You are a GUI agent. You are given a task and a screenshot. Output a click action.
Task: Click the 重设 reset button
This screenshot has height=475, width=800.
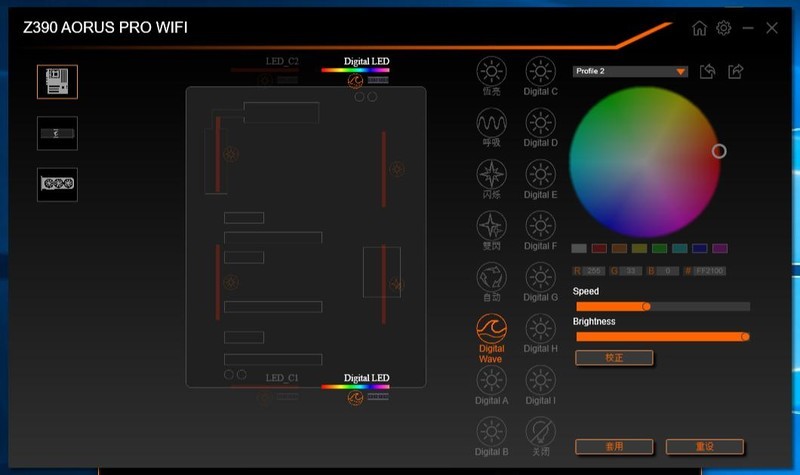(x=705, y=446)
